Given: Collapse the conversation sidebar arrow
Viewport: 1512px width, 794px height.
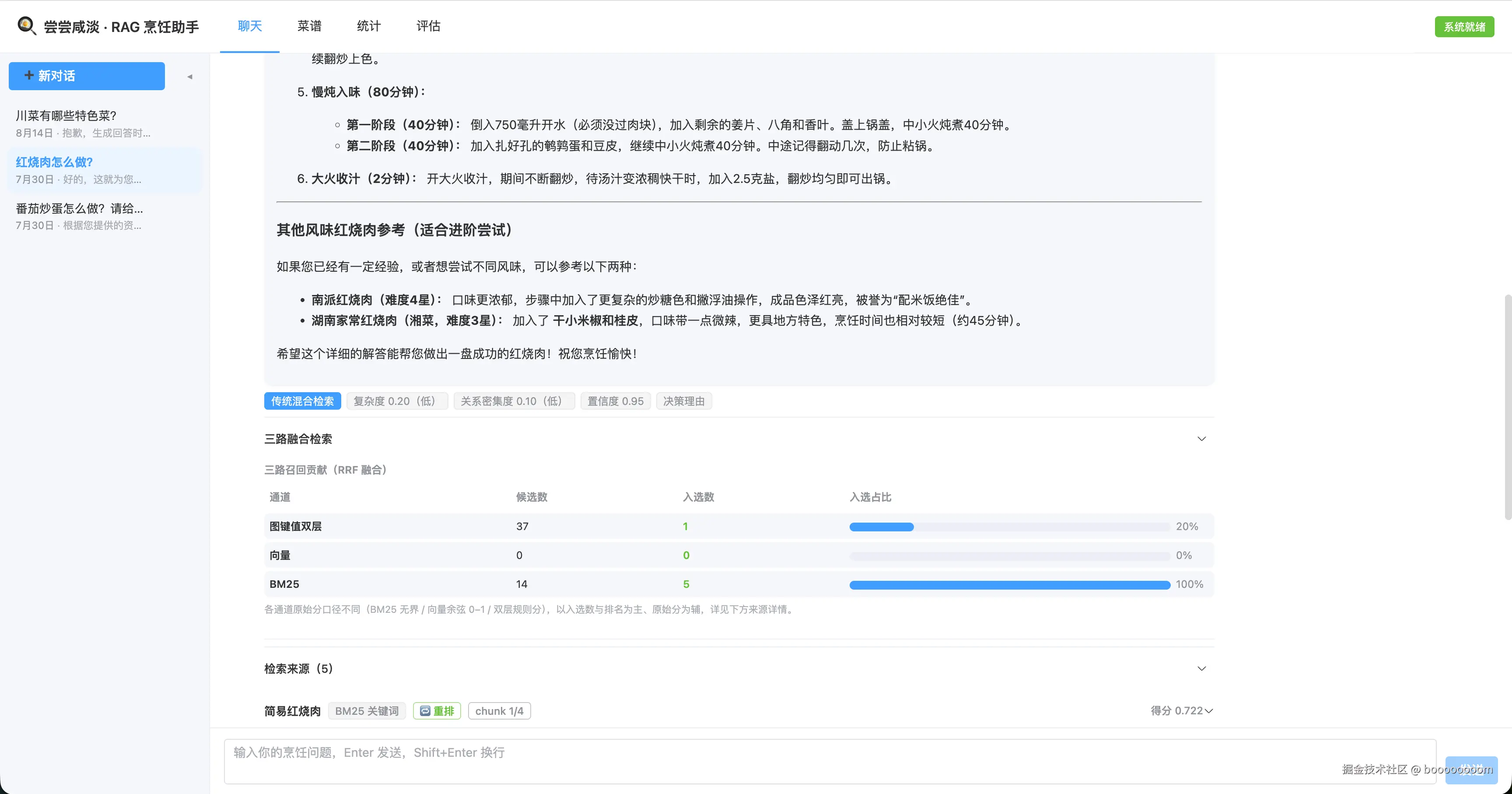Looking at the screenshot, I should 189,76.
